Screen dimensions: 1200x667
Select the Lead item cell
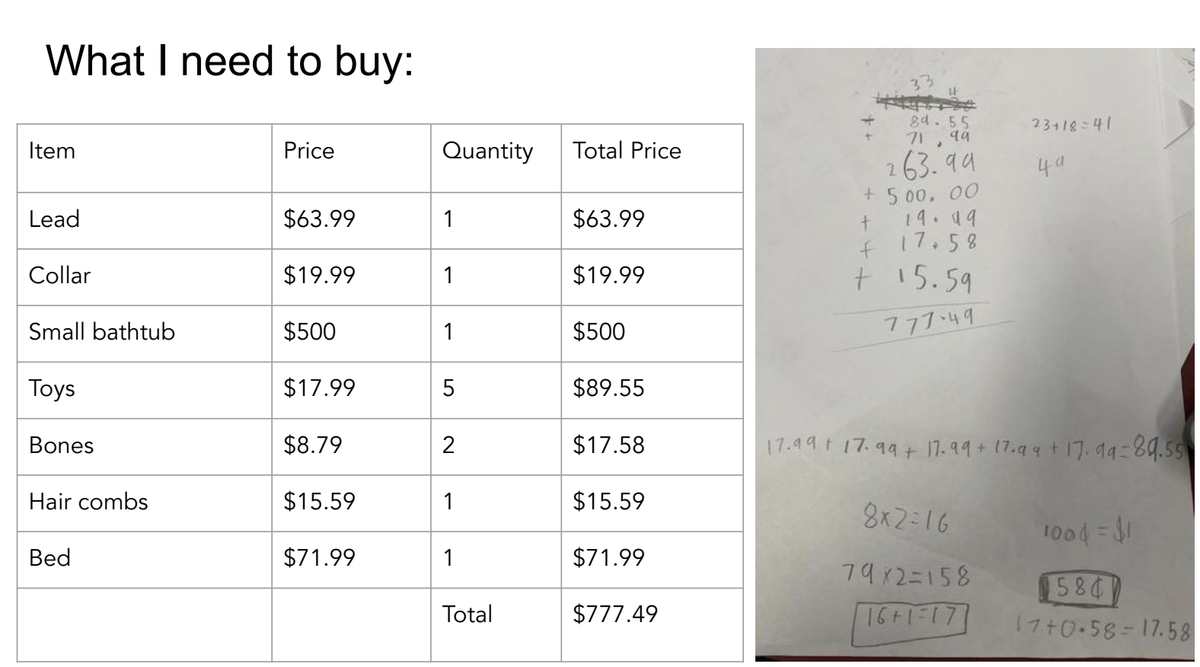click(144, 220)
